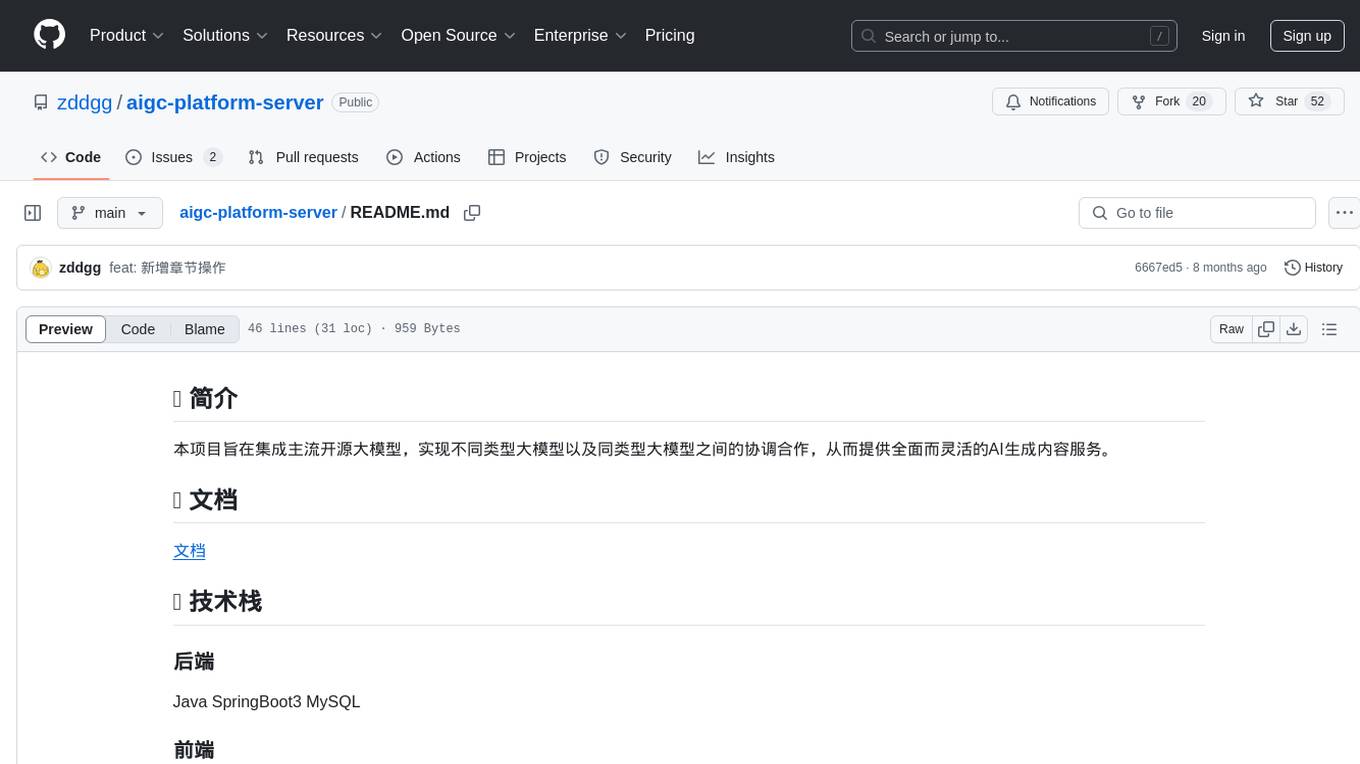
Task: Click the 技术栈 heading
Action: click(217, 601)
